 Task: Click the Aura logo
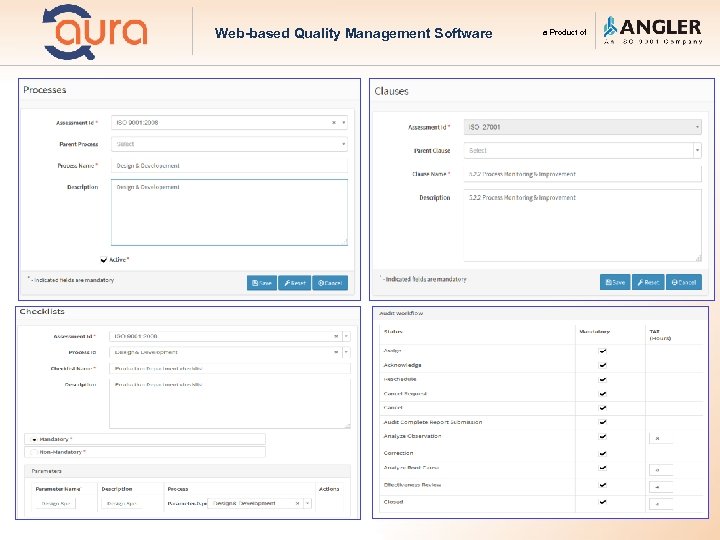(x=95, y=32)
